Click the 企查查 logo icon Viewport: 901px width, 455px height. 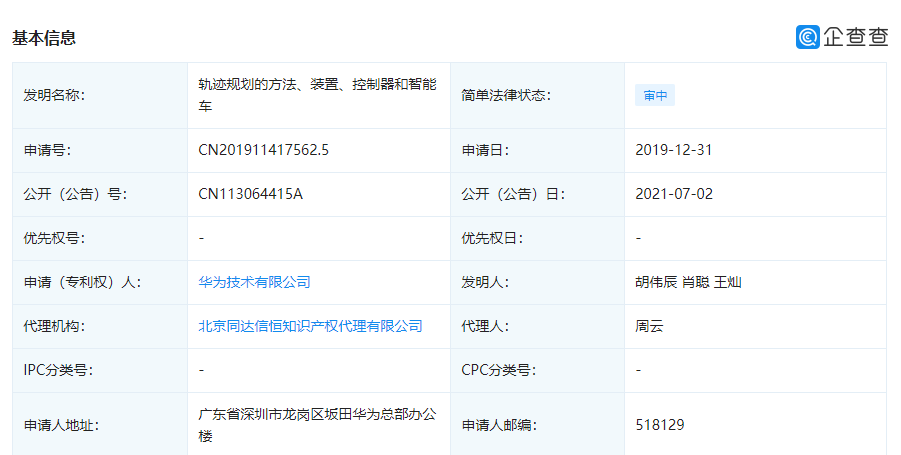tap(807, 37)
